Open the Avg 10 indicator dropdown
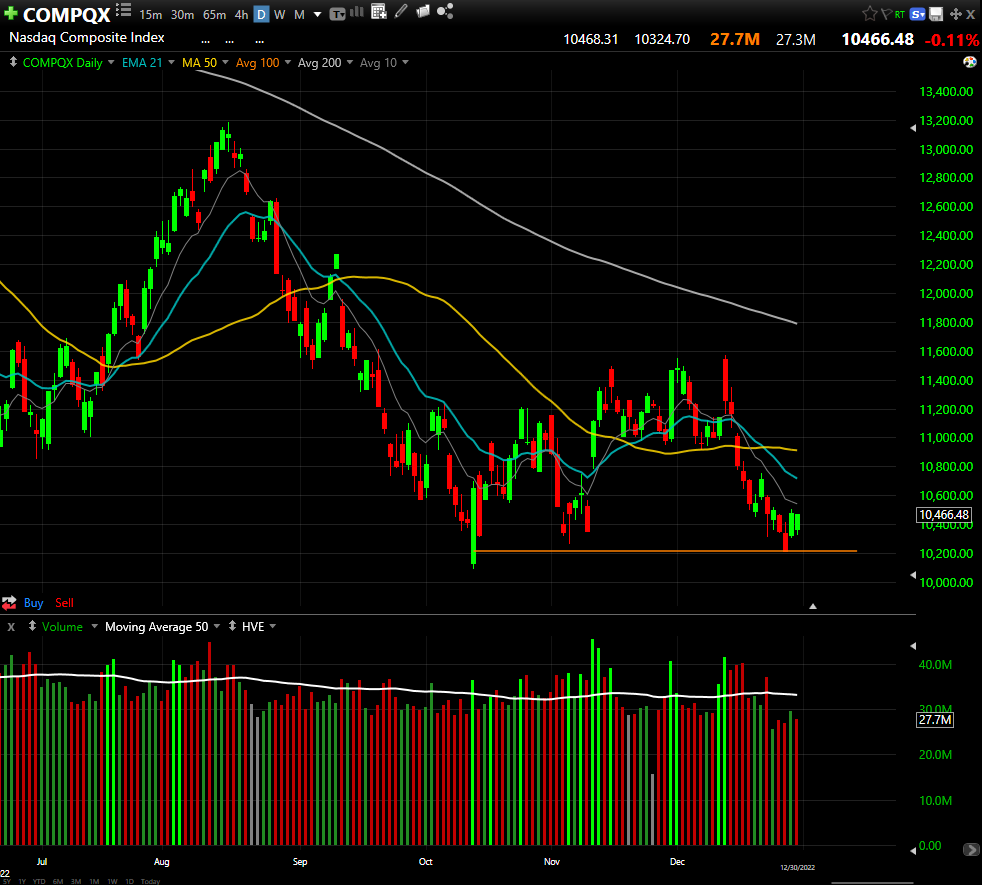 (x=405, y=62)
